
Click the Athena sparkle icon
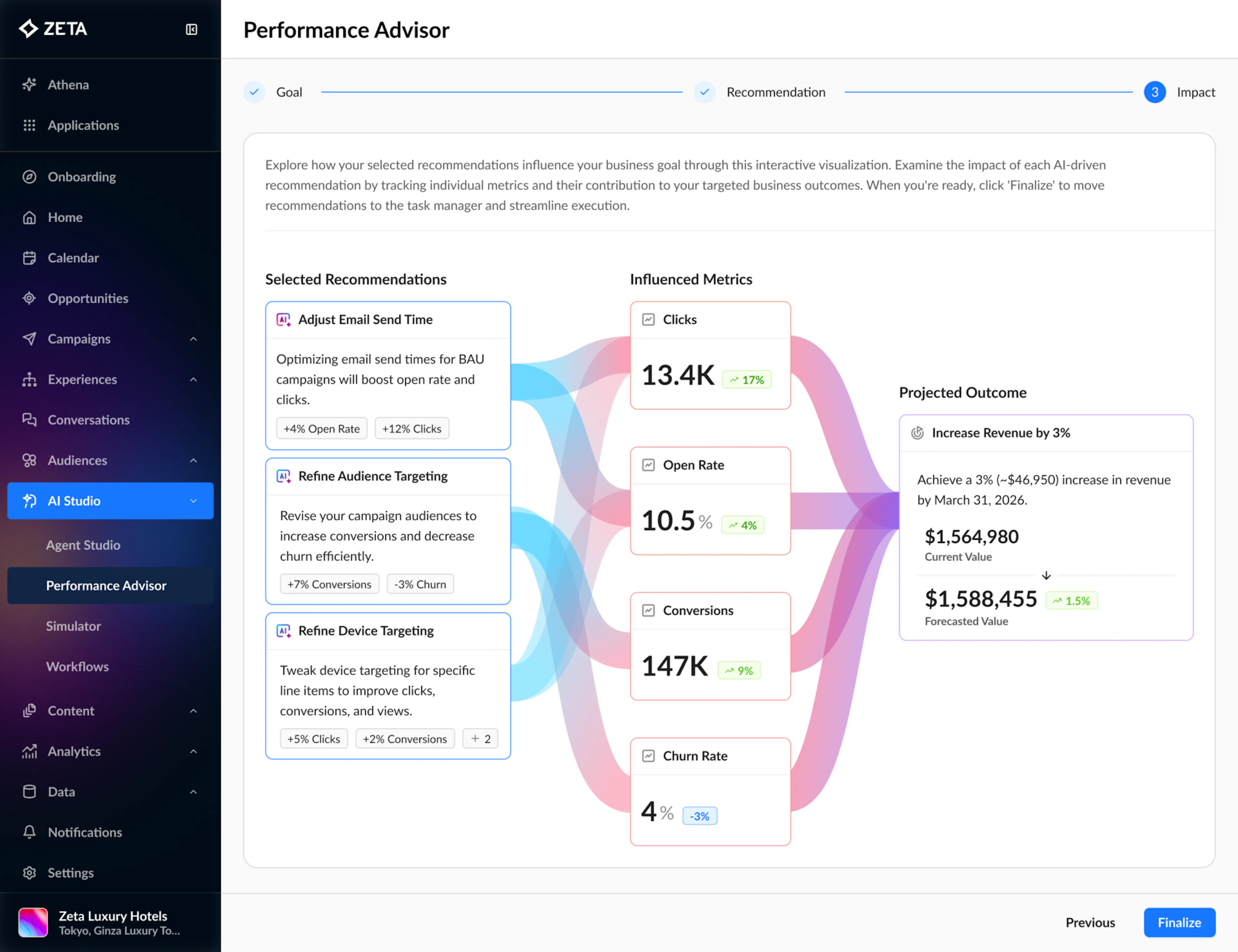click(x=29, y=84)
